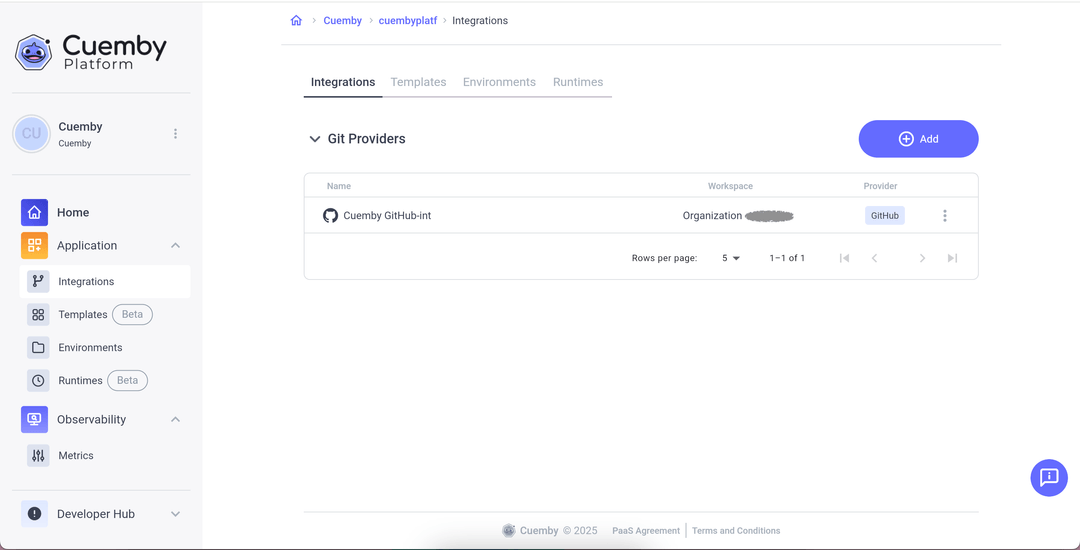The width and height of the screenshot is (1080, 550).
Task: Collapse the Application sidebar group
Action: click(175, 246)
